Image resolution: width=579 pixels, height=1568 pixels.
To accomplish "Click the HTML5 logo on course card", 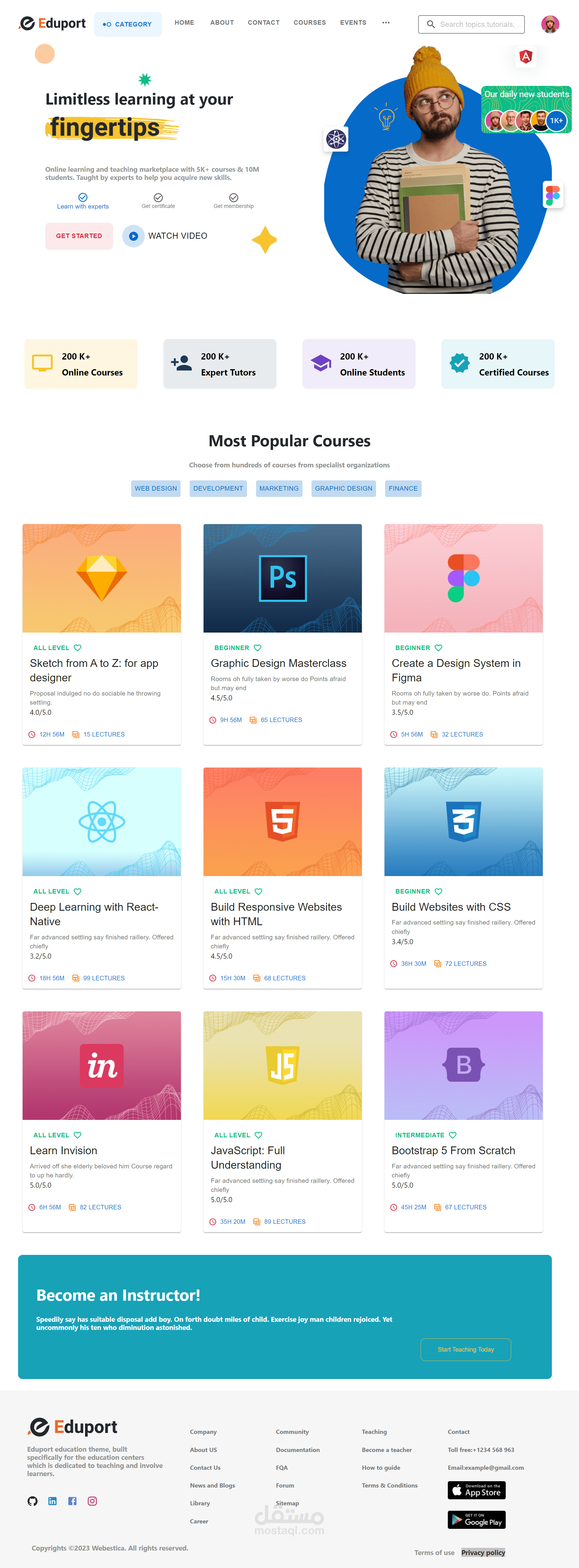I will (283, 822).
